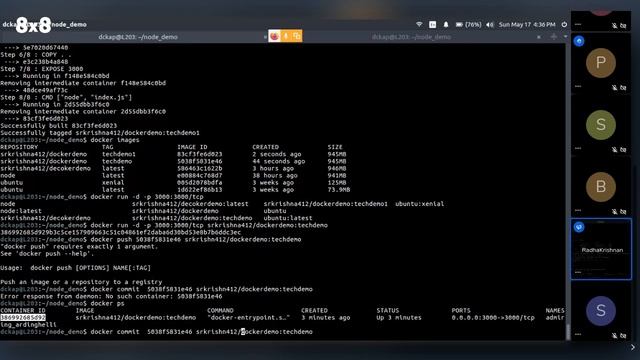Click muted mic icon on P tile
The width and height of the screenshot is (640, 360).
tap(615, 87)
